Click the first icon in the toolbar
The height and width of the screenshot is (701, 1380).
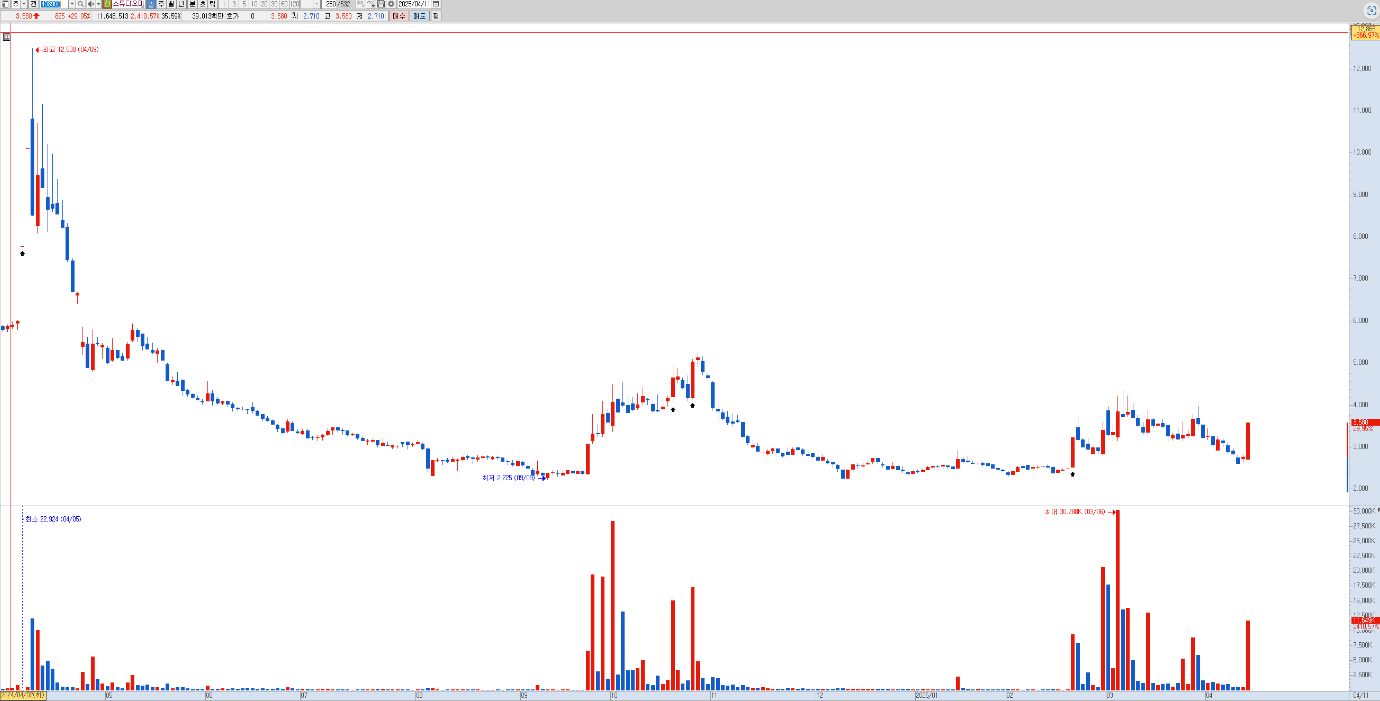point(5,5)
